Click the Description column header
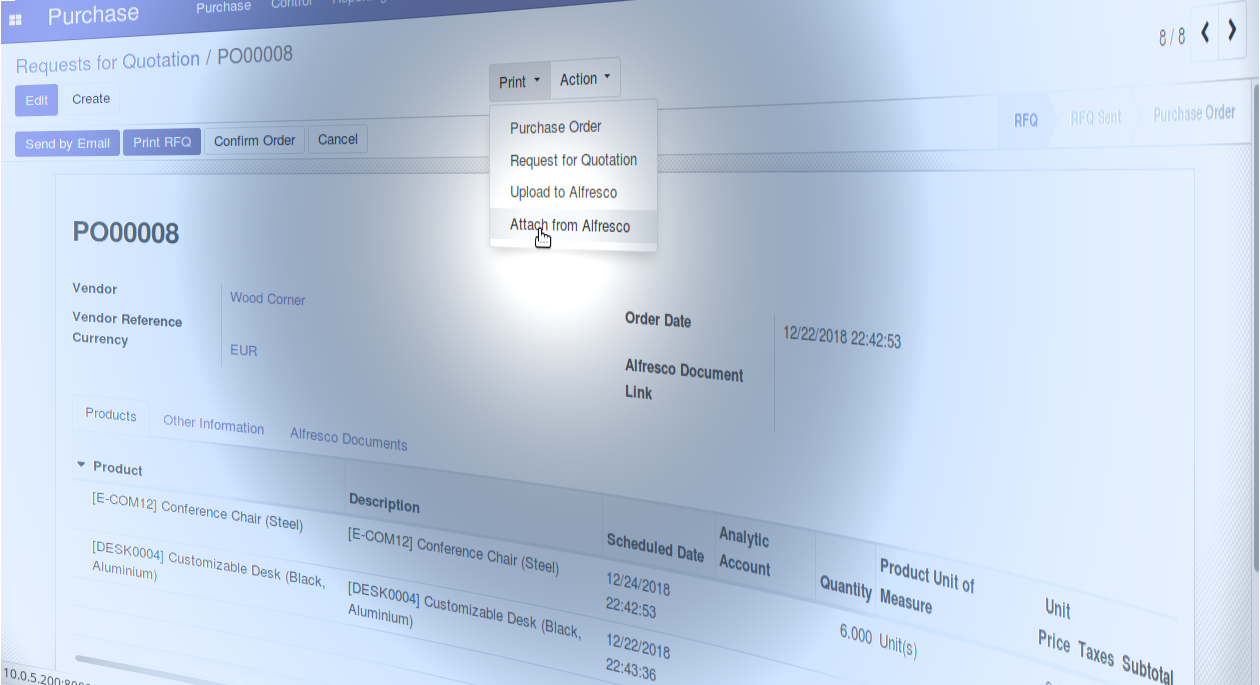 (384, 503)
